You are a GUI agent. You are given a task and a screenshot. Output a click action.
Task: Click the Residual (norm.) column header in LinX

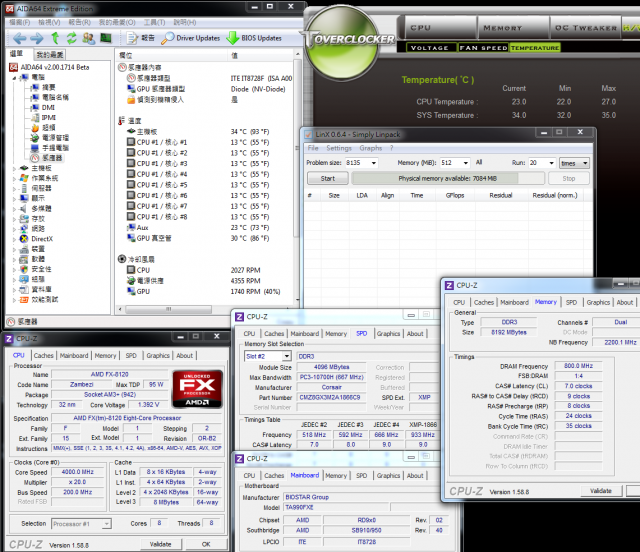[555, 196]
